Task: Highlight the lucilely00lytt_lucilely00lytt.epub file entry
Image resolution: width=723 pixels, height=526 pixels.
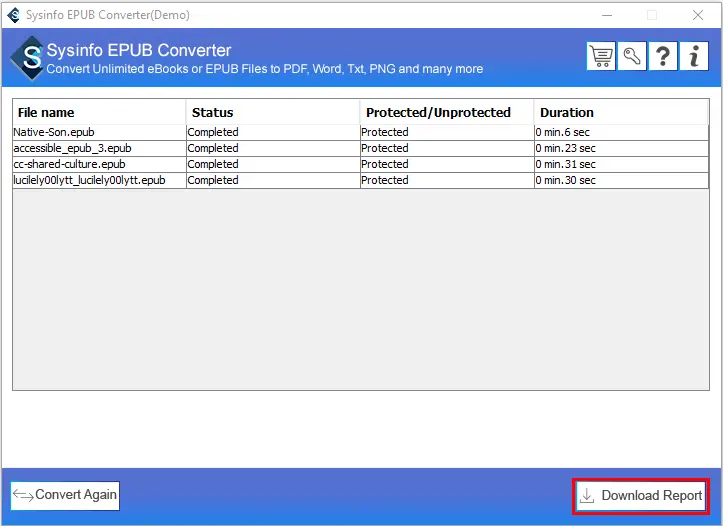Action: 89,180
